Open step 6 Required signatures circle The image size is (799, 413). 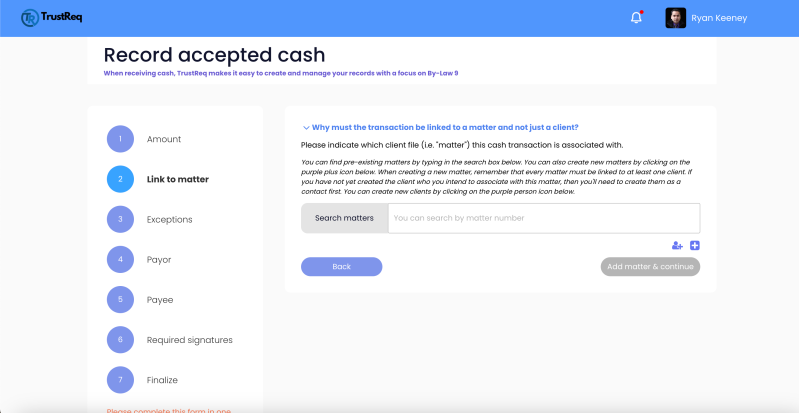pos(120,339)
